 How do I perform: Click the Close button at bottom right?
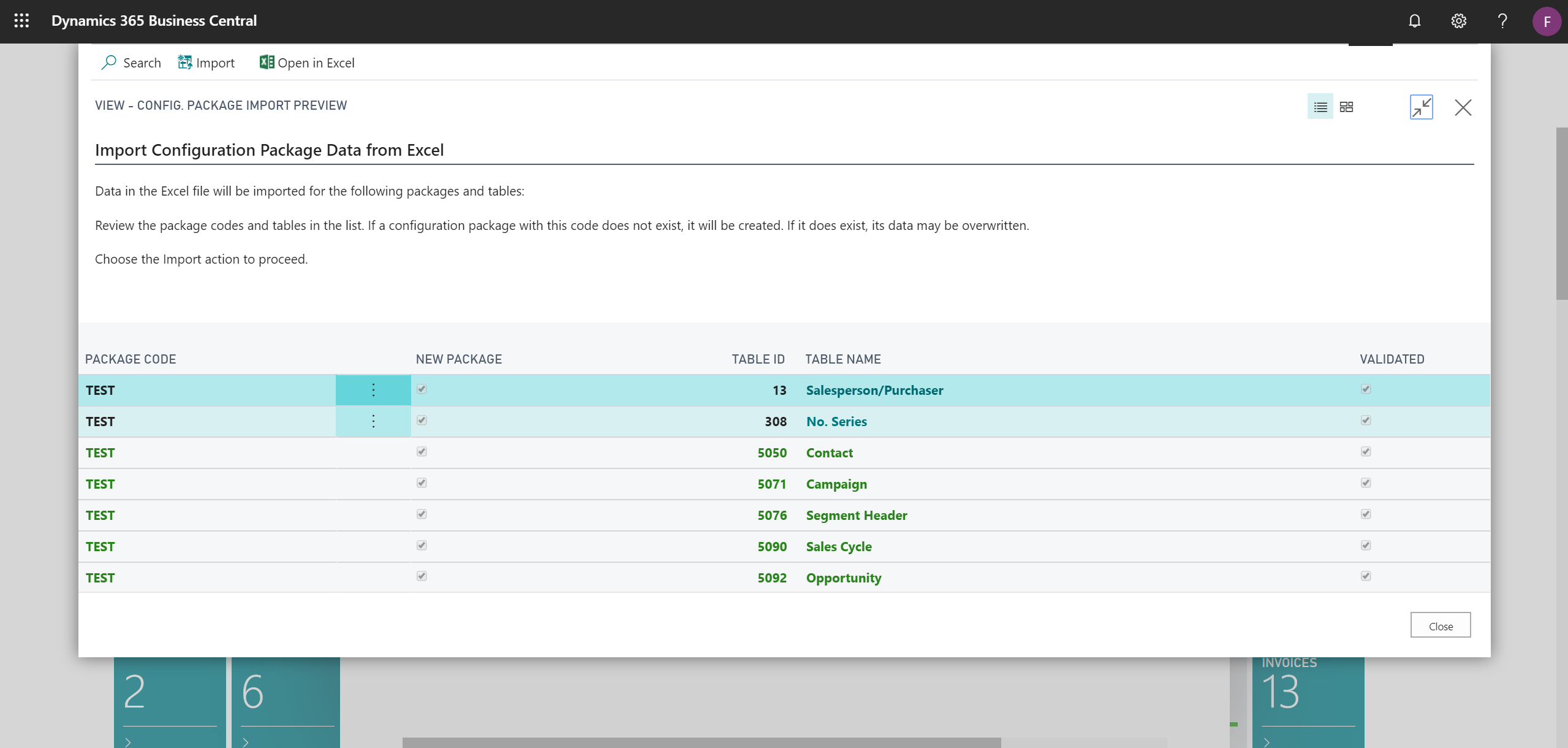[1440, 625]
